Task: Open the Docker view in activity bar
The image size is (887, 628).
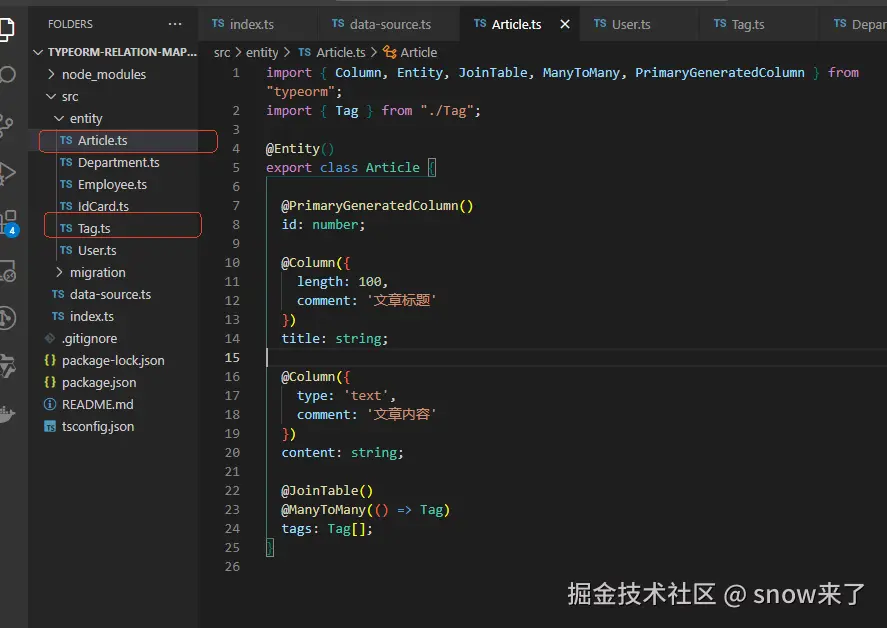Action: (x=7, y=414)
